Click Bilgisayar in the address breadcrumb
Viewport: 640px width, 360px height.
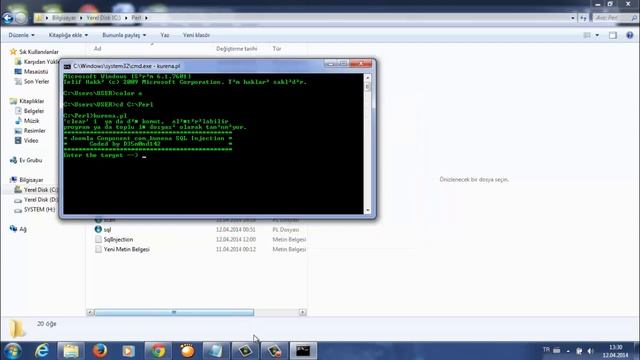(x=64, y=18)
